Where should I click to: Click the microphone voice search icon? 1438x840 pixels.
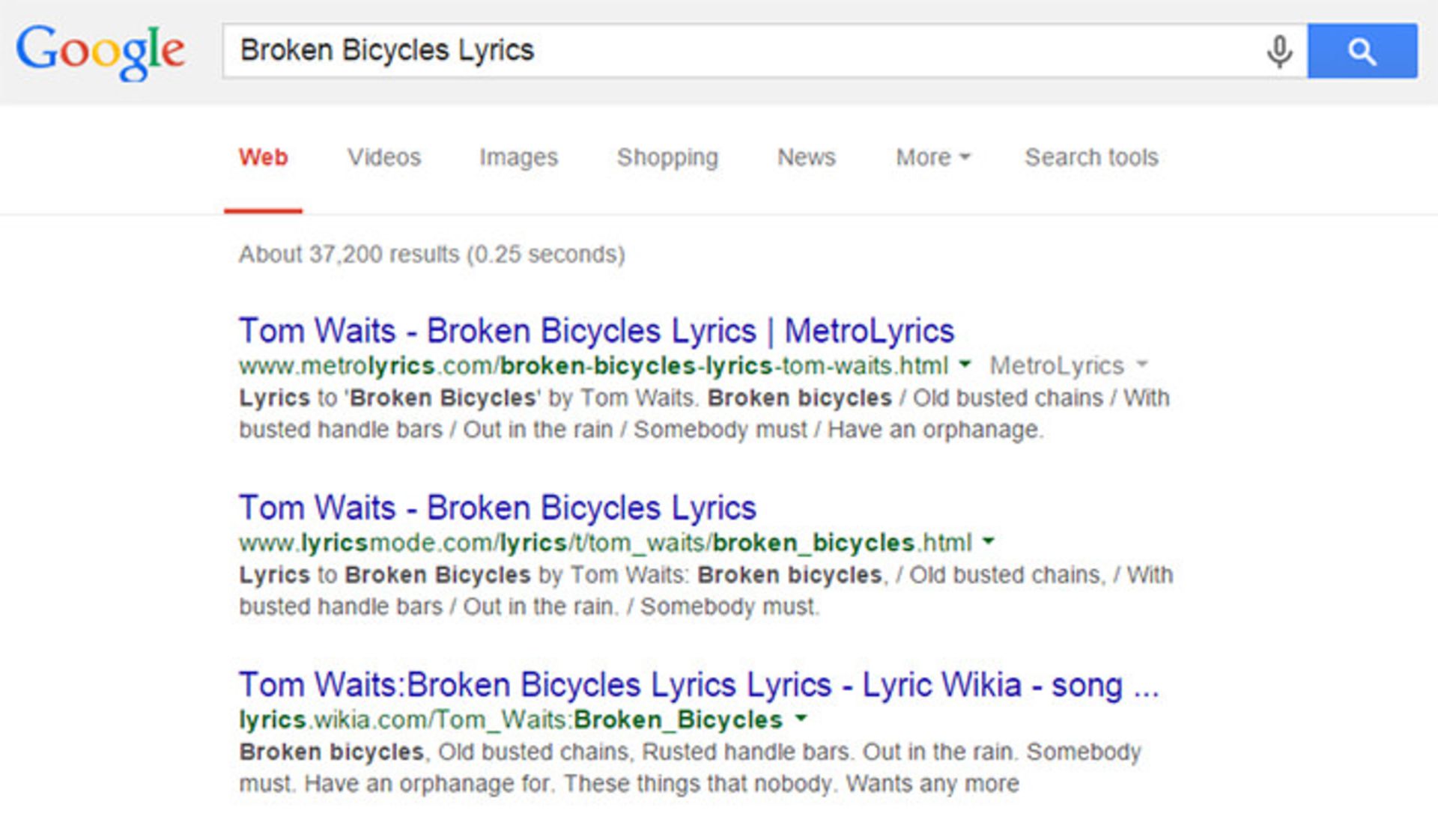point(1278,51)
